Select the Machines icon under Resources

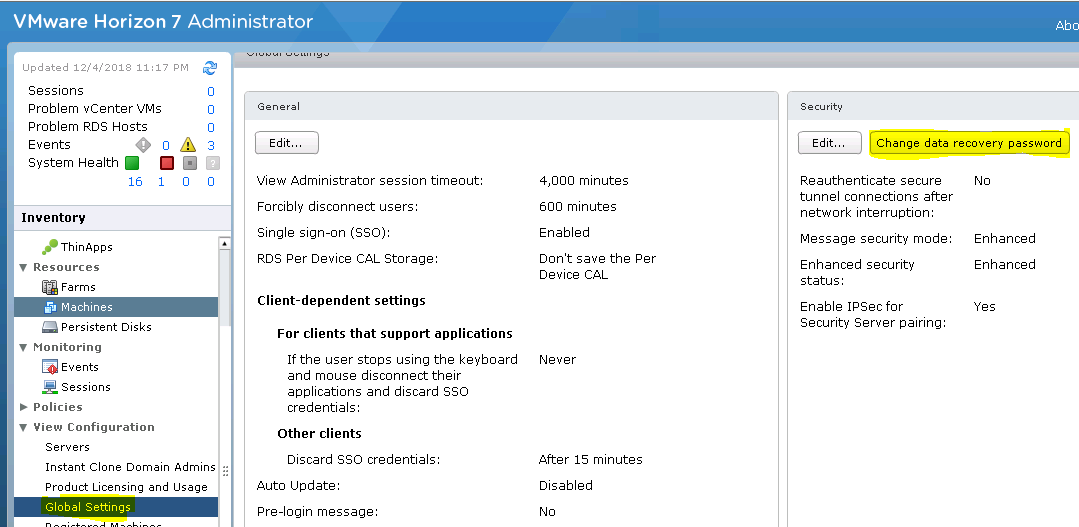(50, 307)
